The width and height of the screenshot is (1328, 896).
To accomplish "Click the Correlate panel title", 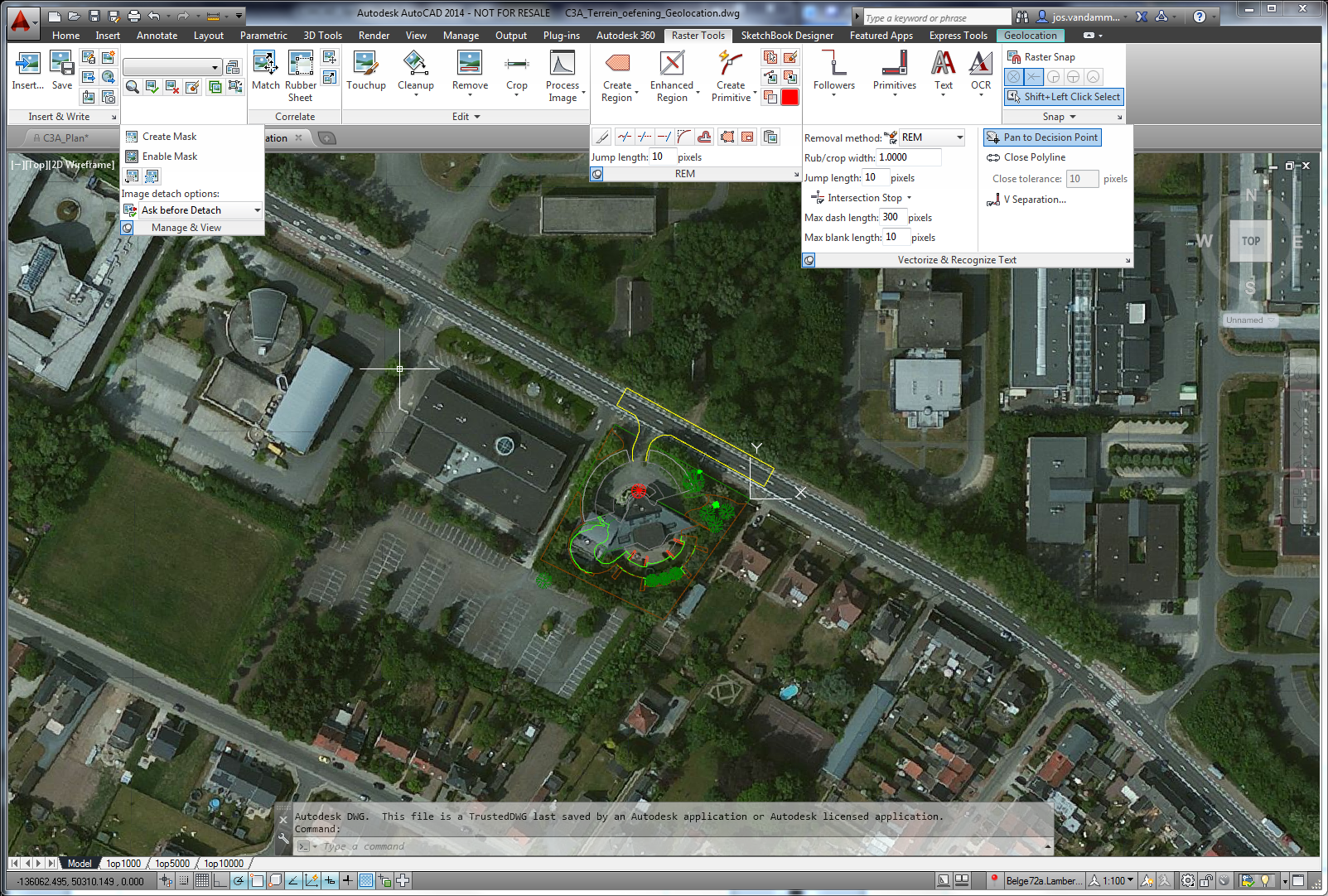I will point(295,117).
